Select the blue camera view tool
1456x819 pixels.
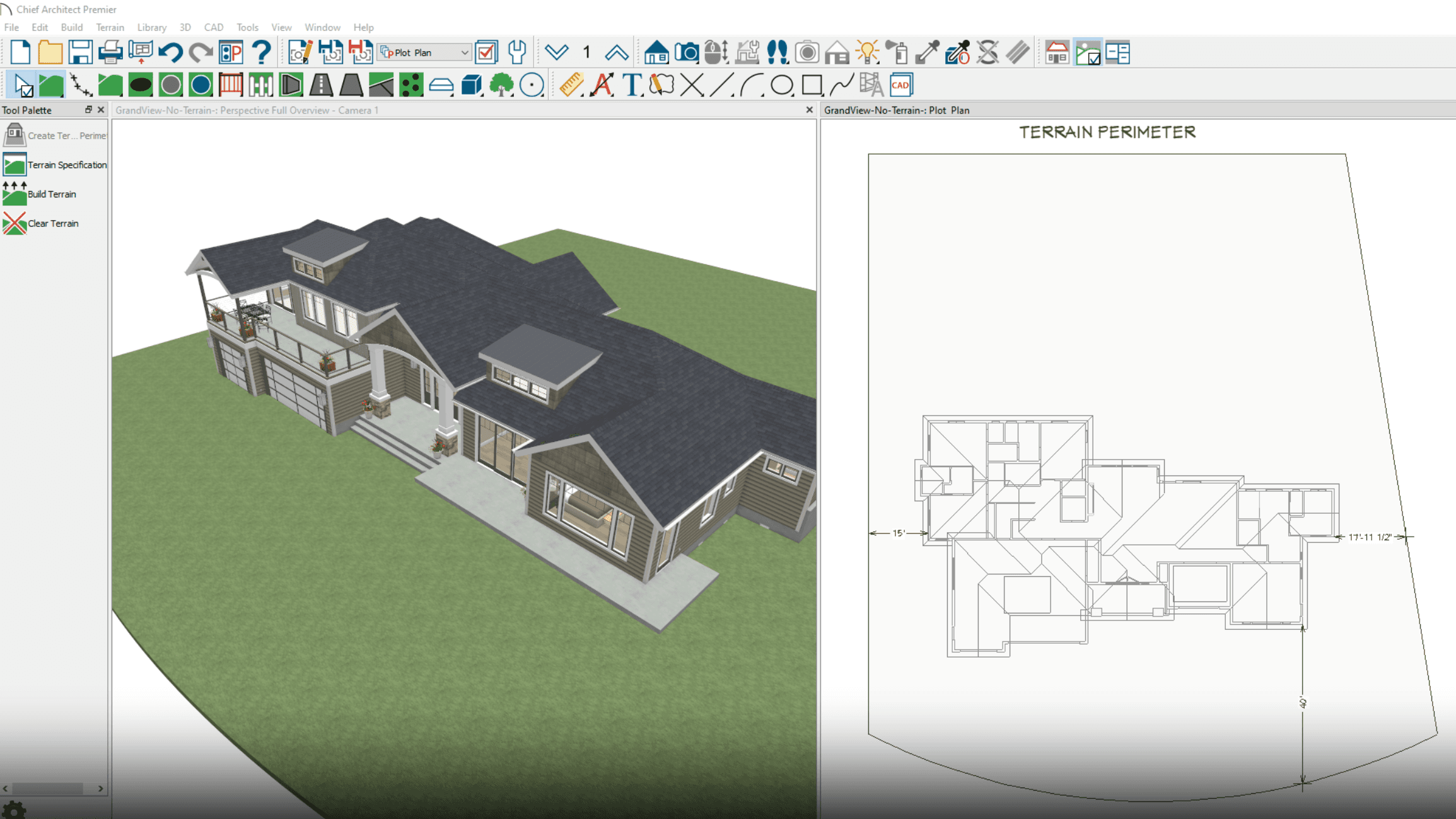point(686,52)
